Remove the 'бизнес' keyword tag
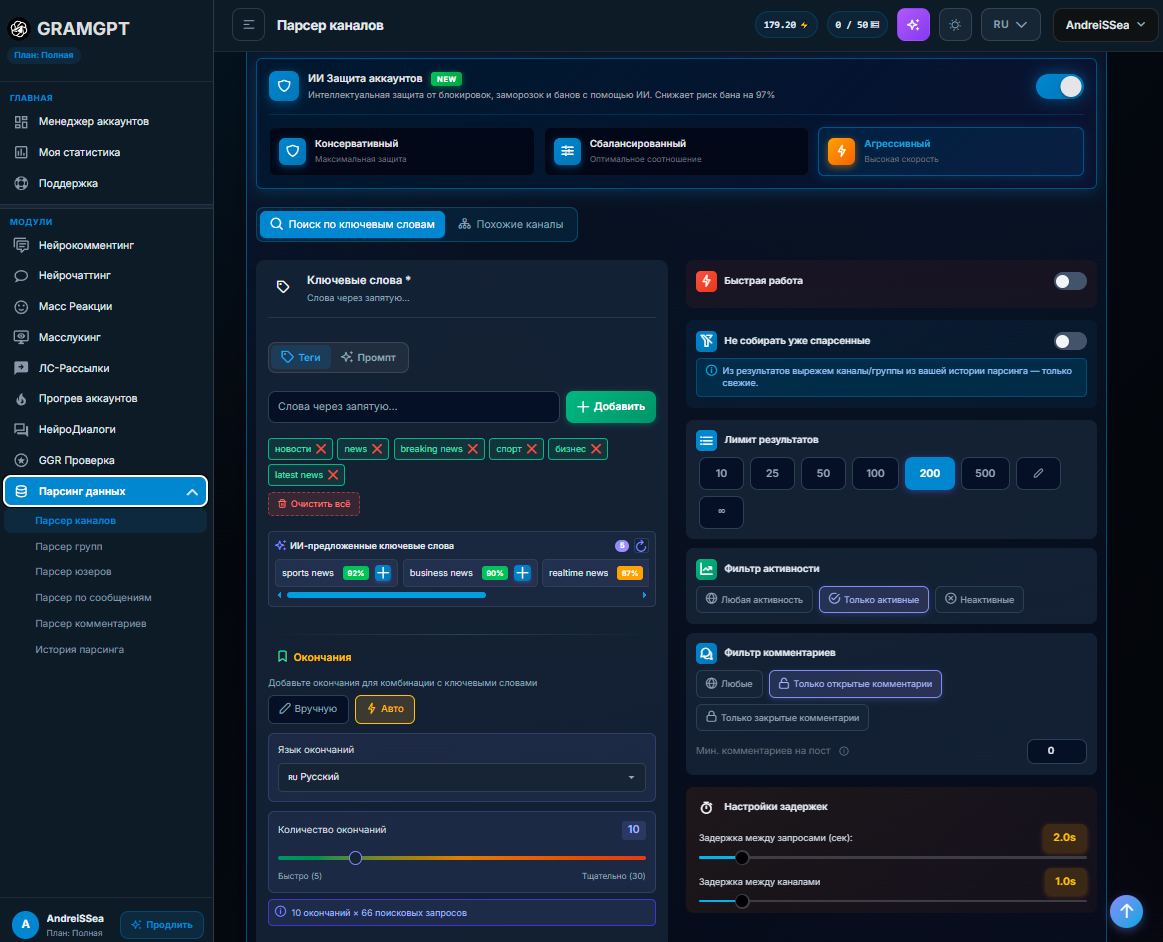 (x=596, y=449)
